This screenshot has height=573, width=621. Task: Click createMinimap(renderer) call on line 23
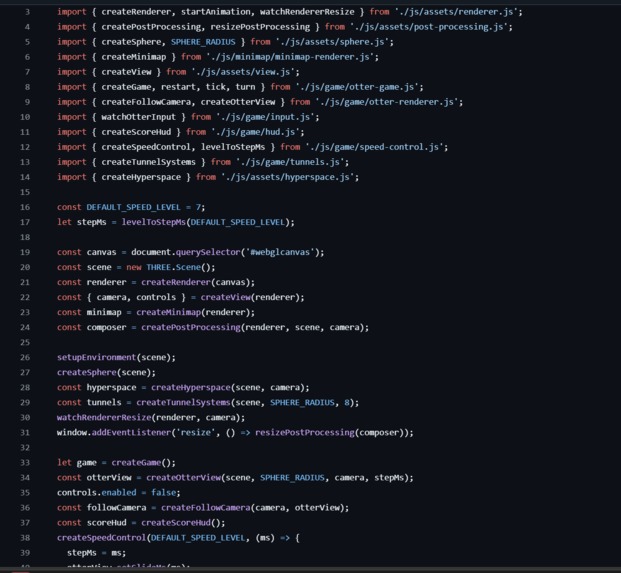point(193,312)
